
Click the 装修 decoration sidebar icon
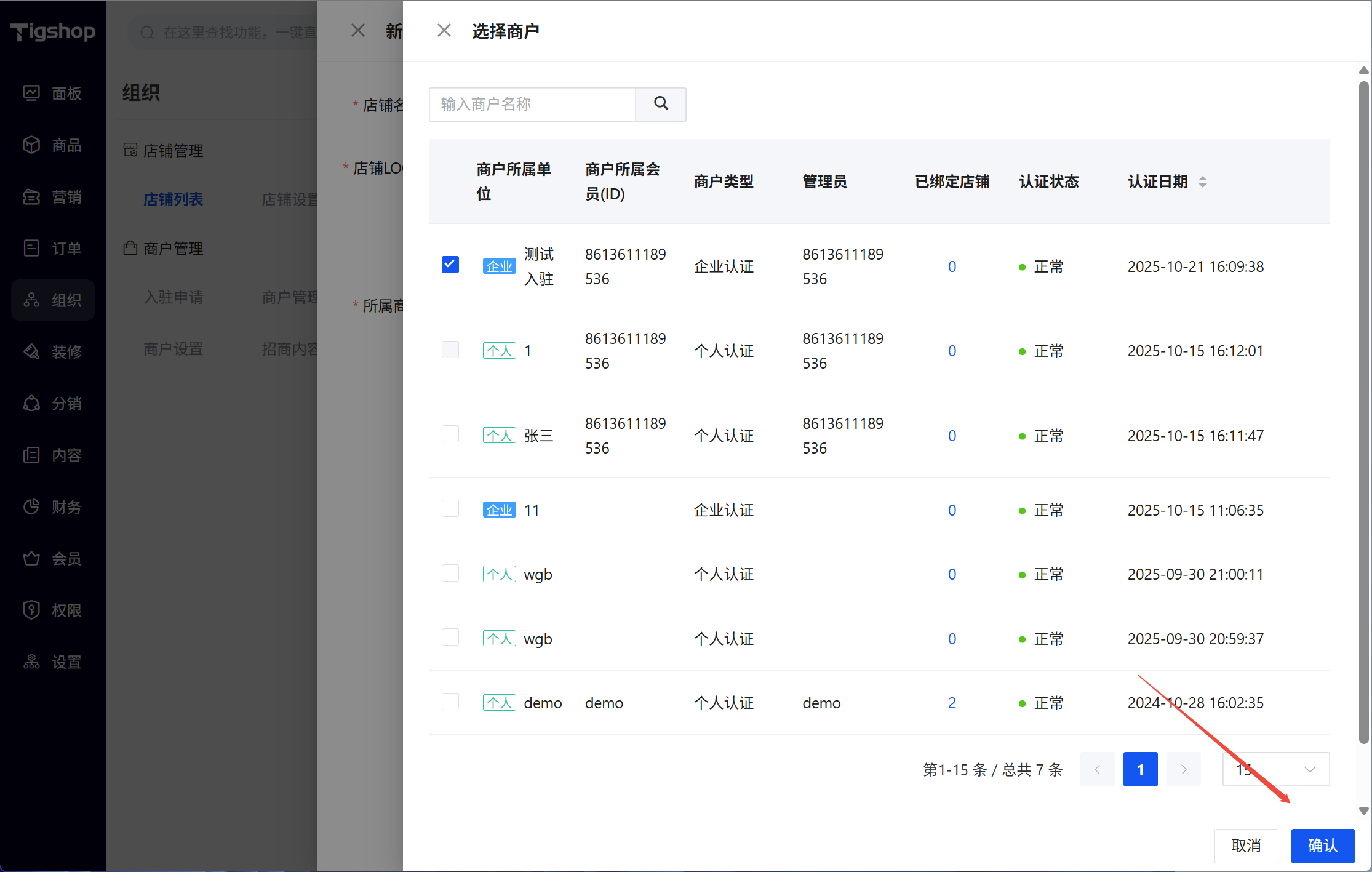31,351
